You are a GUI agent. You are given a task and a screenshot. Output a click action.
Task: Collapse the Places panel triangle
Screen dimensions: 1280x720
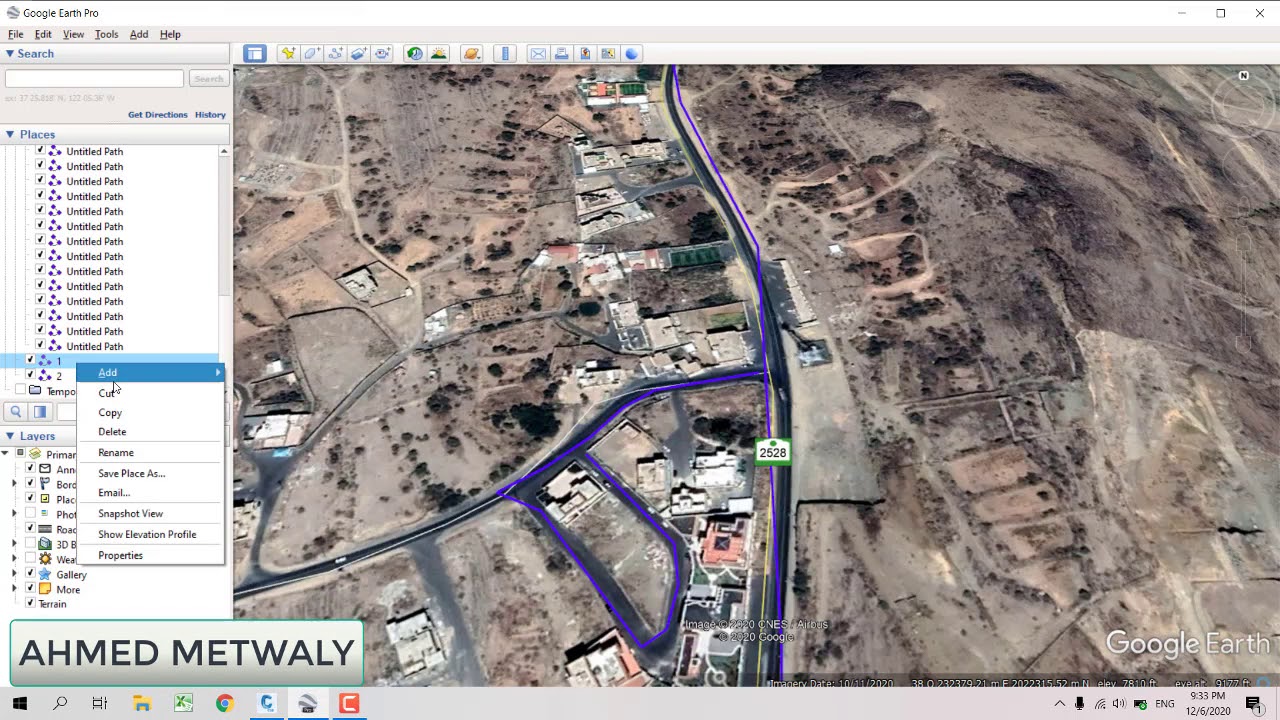tap(10, 134)
